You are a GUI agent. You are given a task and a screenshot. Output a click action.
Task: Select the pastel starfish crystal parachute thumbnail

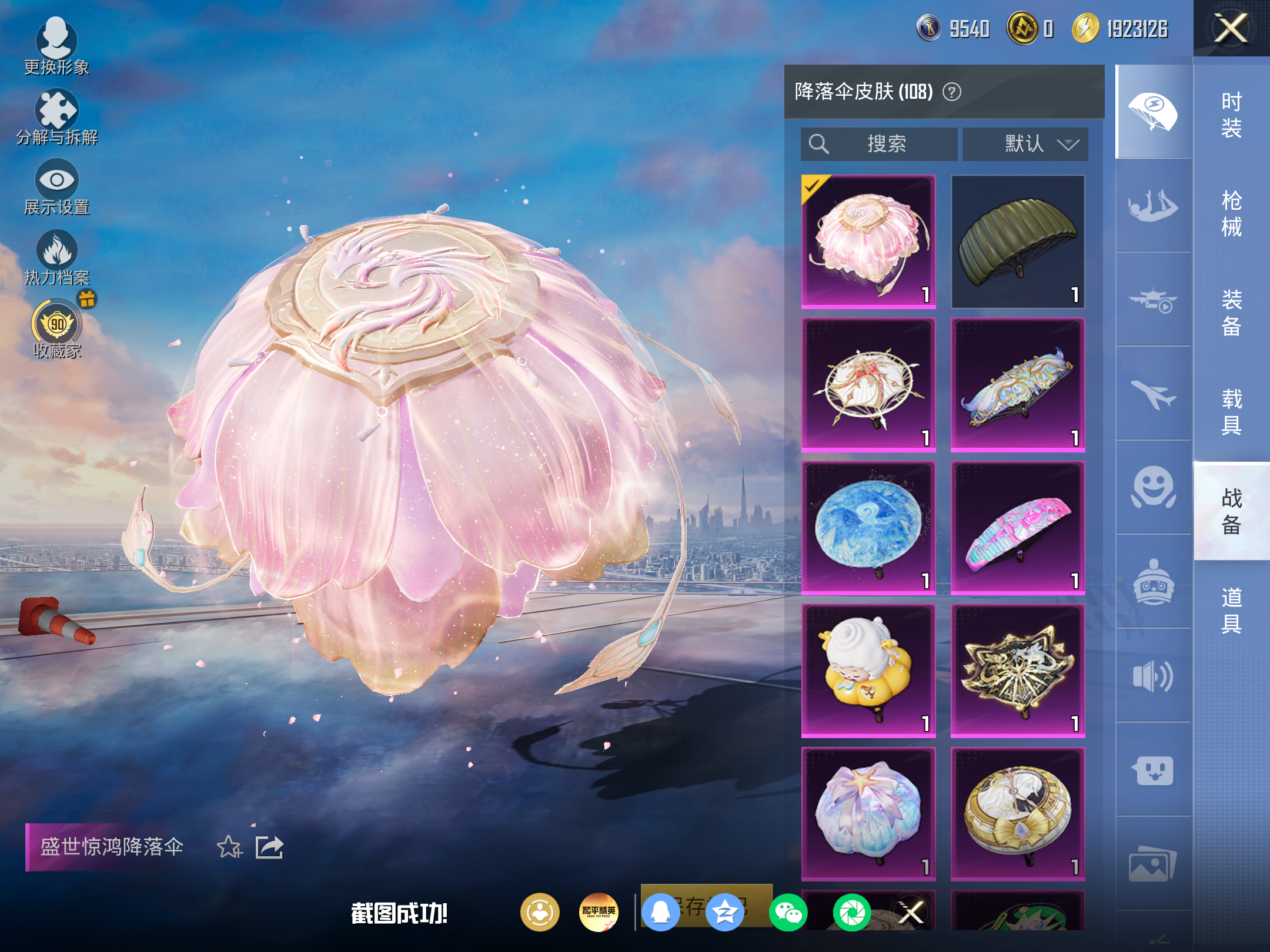[868, 814]
